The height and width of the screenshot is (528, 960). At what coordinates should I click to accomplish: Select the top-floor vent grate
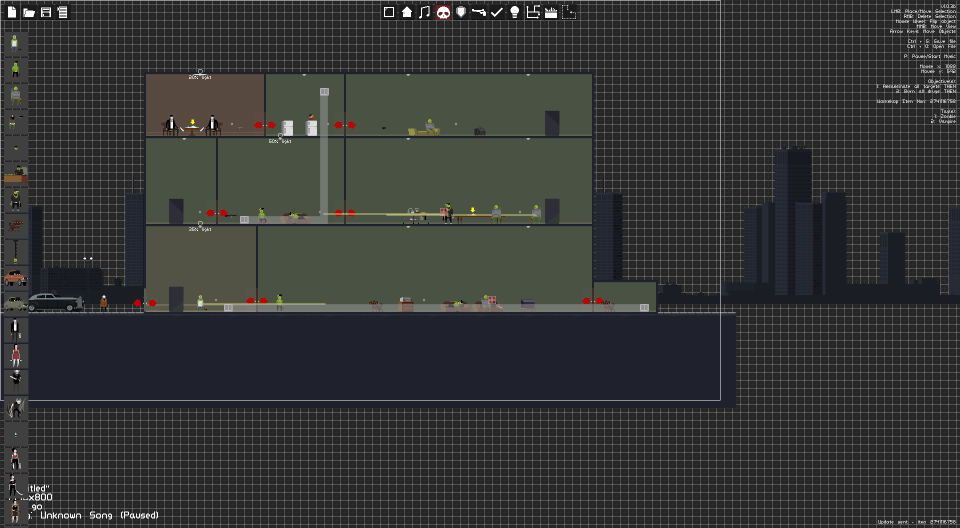tap(324, 92)
